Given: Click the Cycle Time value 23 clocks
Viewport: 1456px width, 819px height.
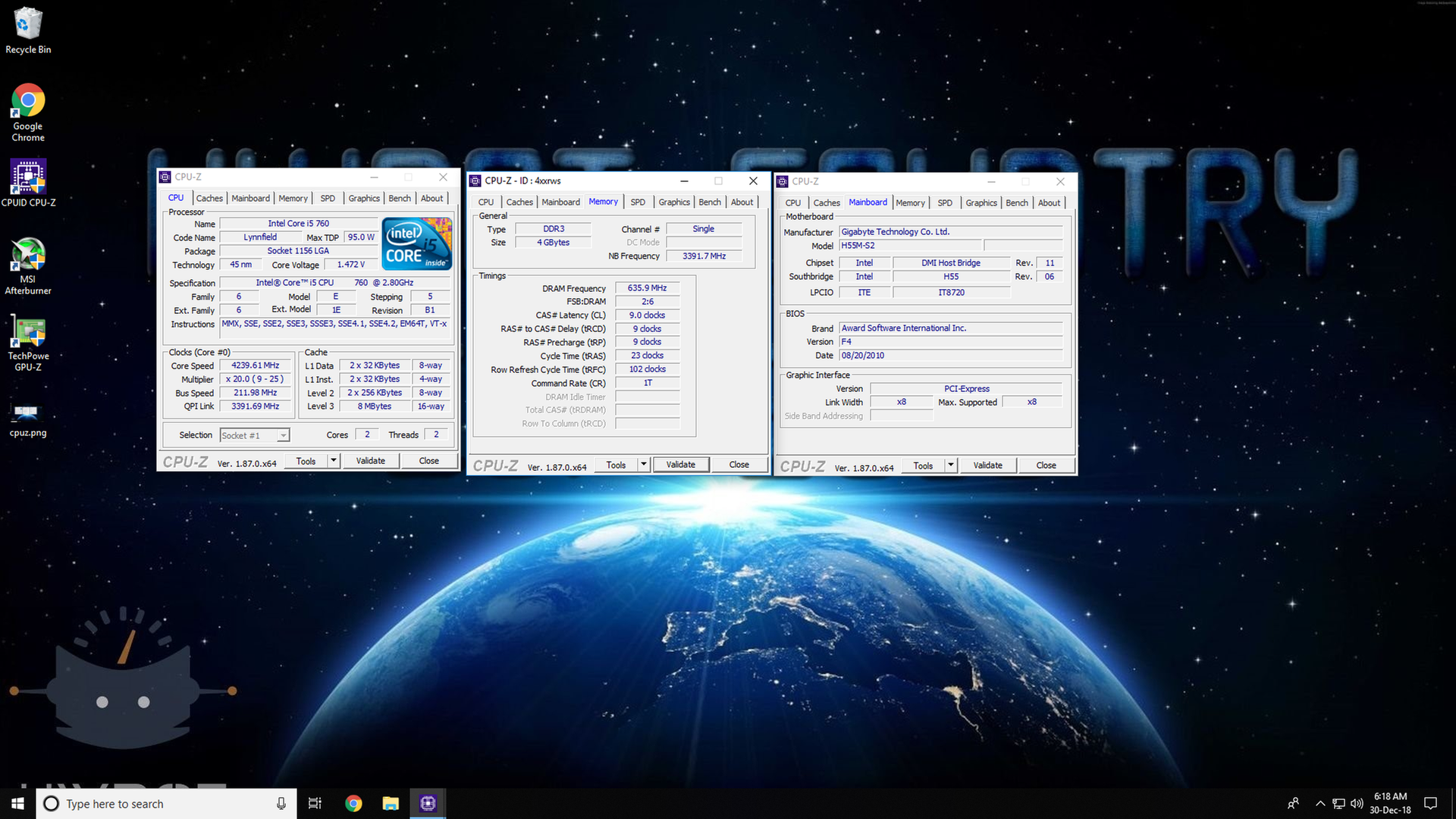Looking at the screenshot, I should tap(647, 356).
